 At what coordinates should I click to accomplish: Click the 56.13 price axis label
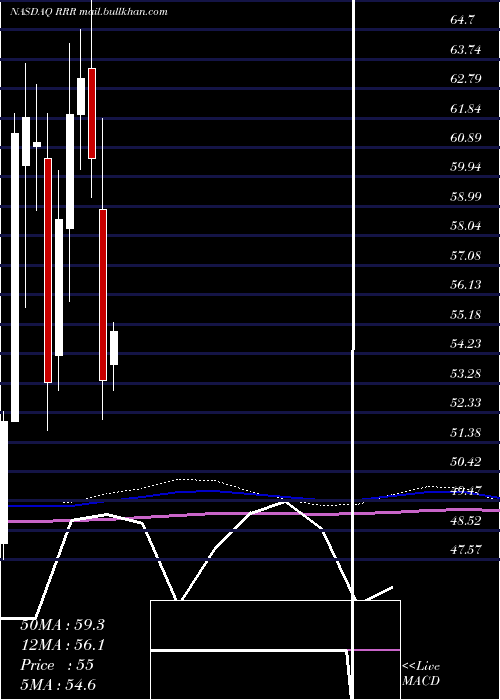point(466,285)
